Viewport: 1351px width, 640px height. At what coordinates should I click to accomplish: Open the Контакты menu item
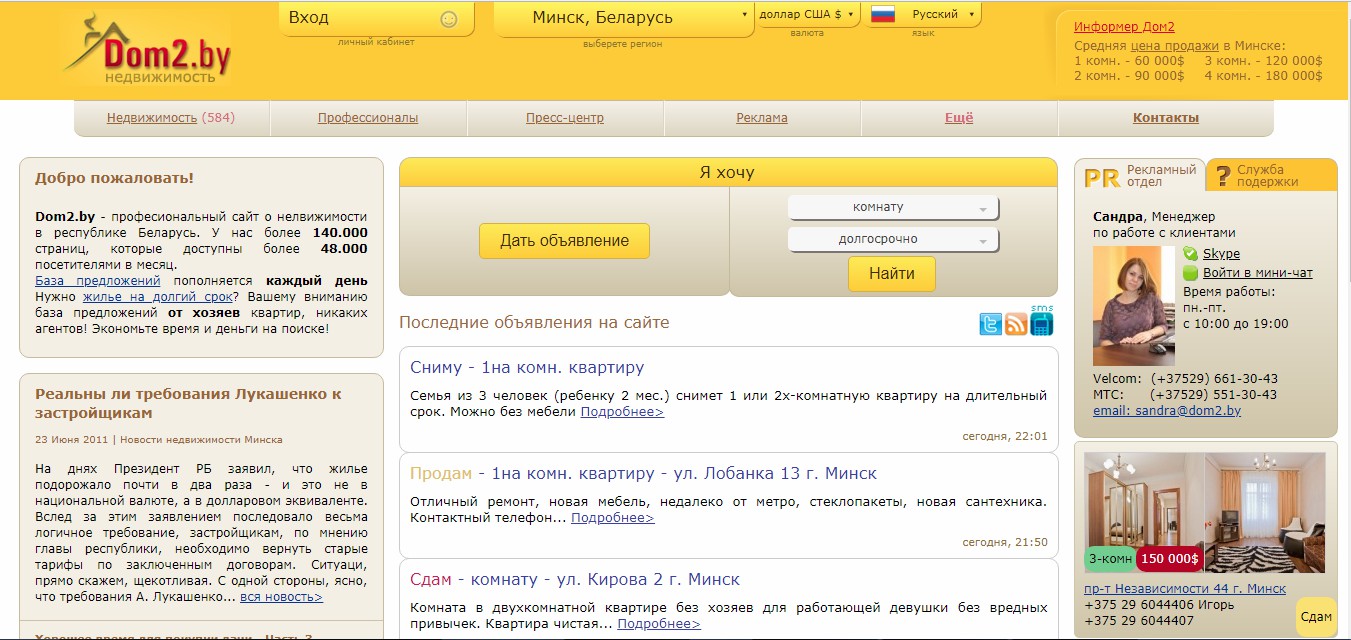(1166, 118)
